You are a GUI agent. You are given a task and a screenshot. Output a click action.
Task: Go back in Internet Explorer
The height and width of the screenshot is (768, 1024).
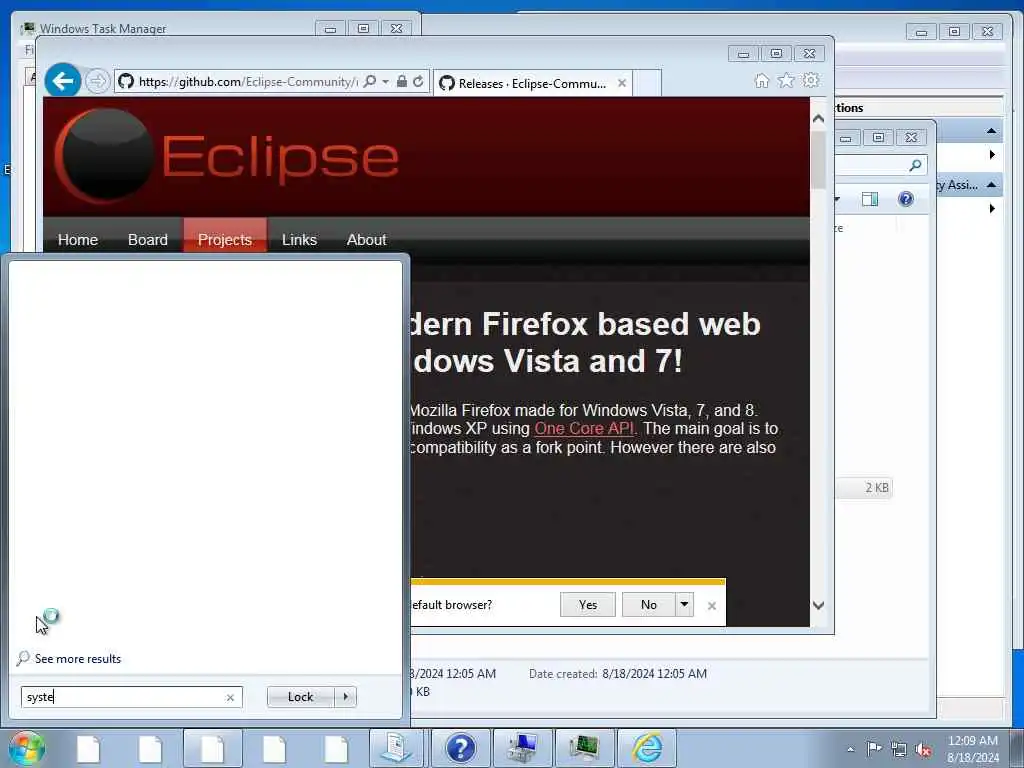pos(63,81)
